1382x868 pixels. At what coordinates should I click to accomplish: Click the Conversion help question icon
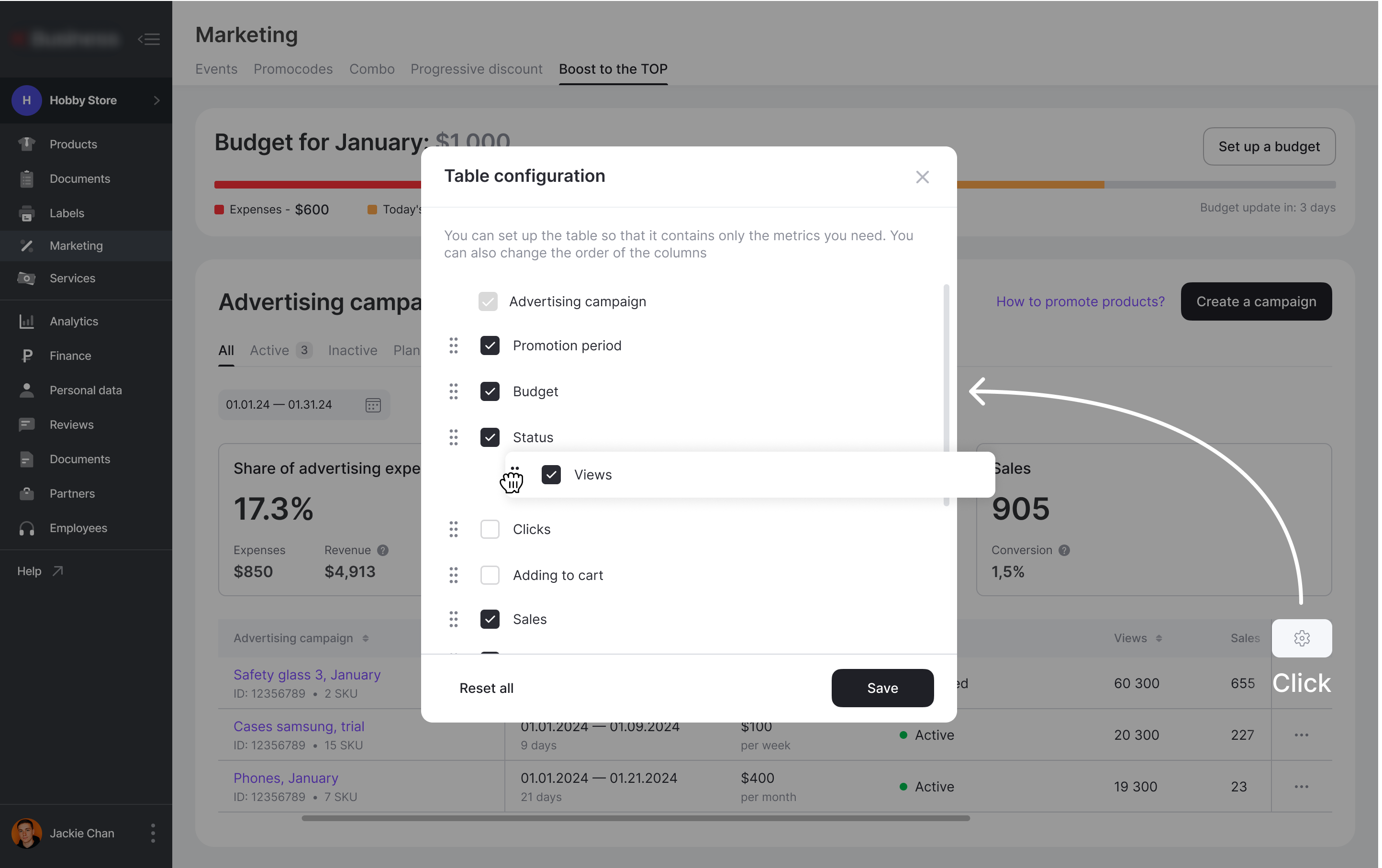1064,550
